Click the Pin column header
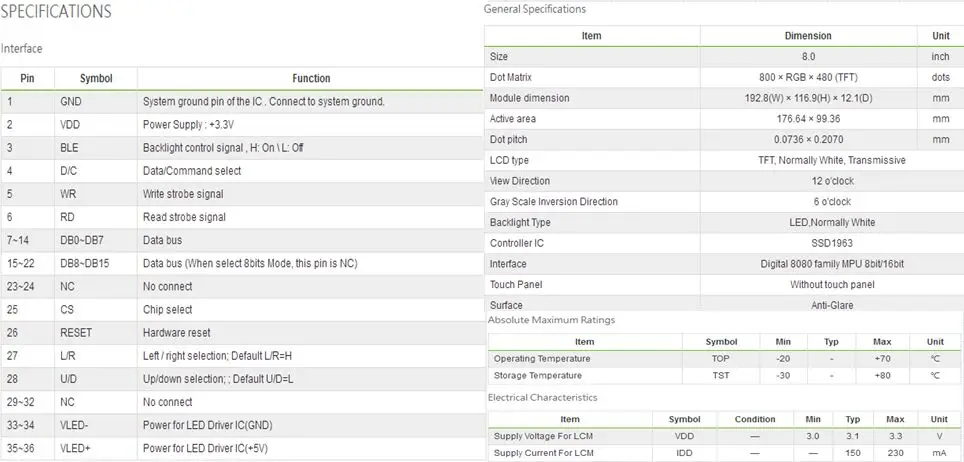Screen dimensions: 964x462 tap(28, 78)
